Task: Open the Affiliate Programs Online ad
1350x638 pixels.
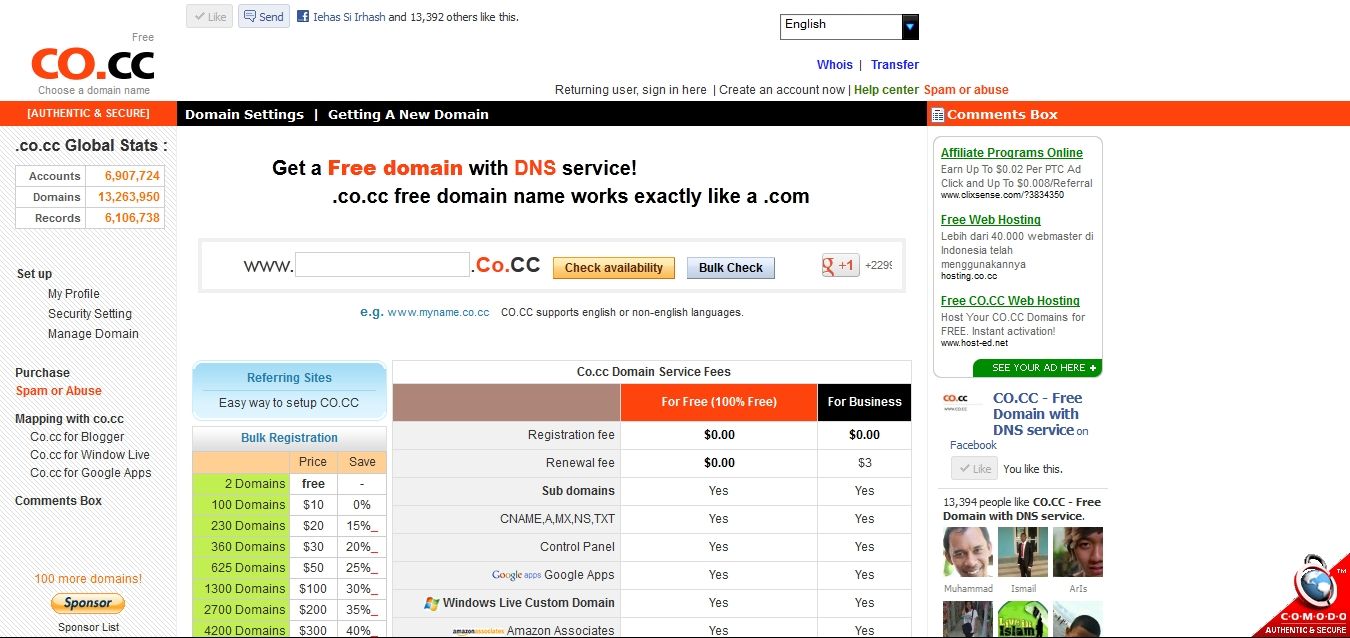Action: tap(1012, 153)
